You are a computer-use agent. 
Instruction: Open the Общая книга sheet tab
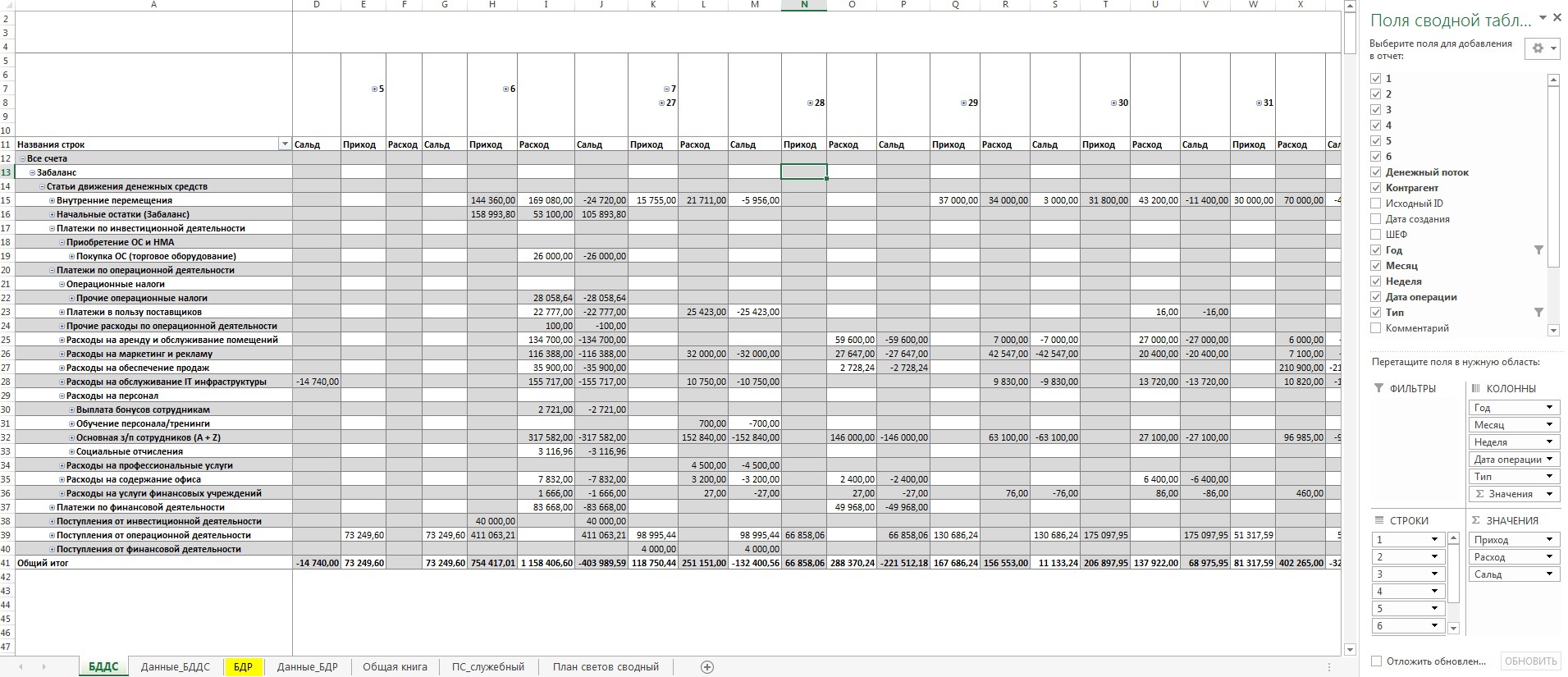395,667
